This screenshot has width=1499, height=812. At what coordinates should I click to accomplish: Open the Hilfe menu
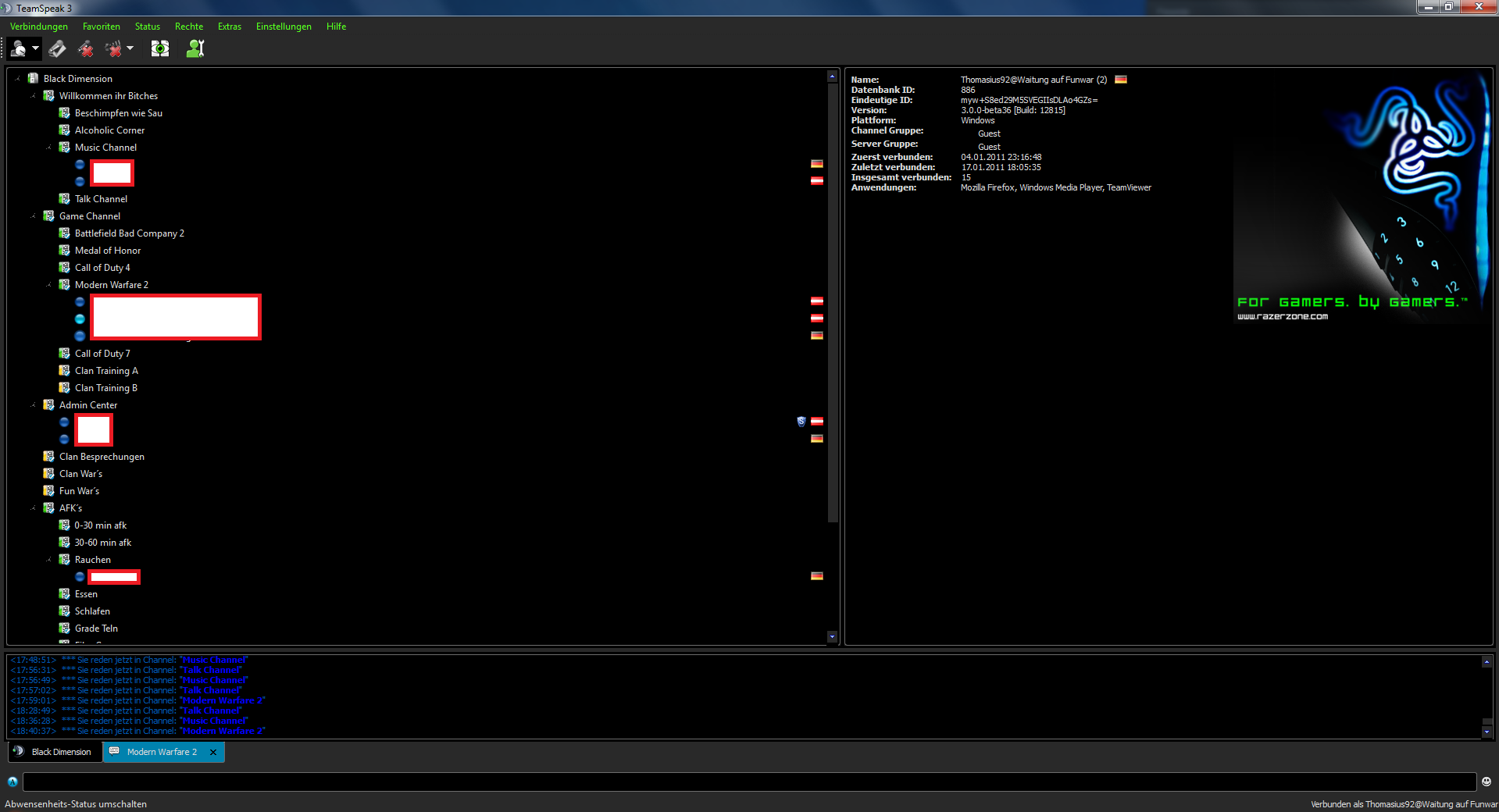pyautogui.click(x=337, y=27)
